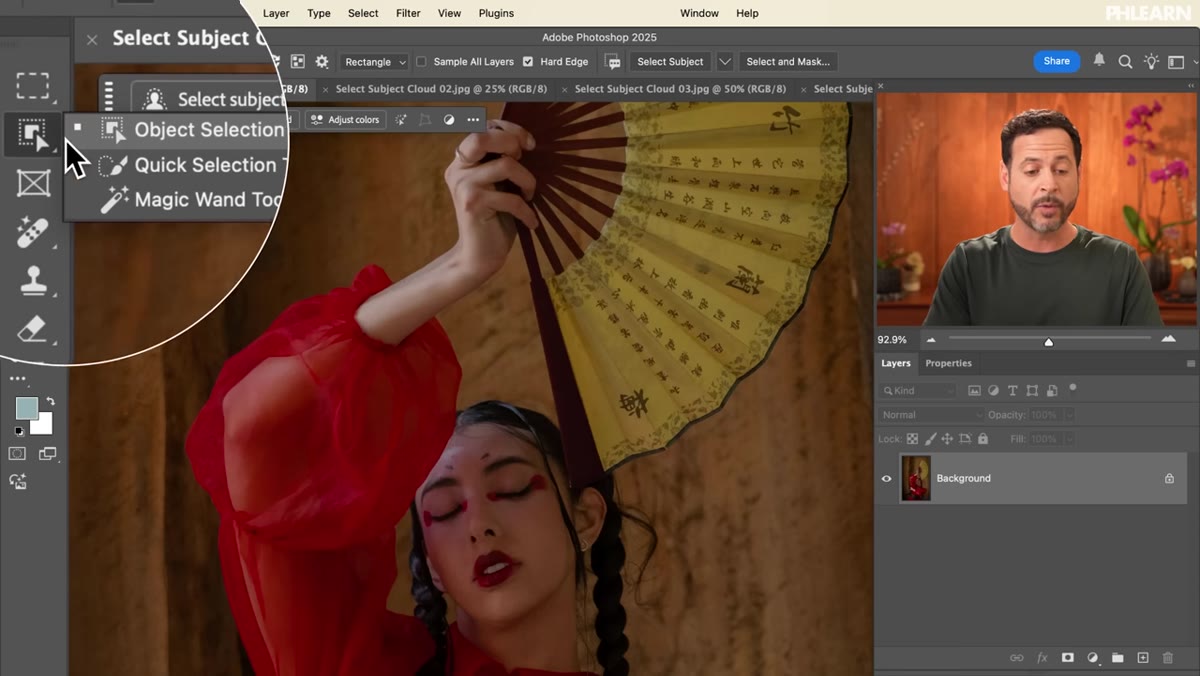Open the Layer menu
This screenshot has width=1200, height=676.
[x=276, y=13]
